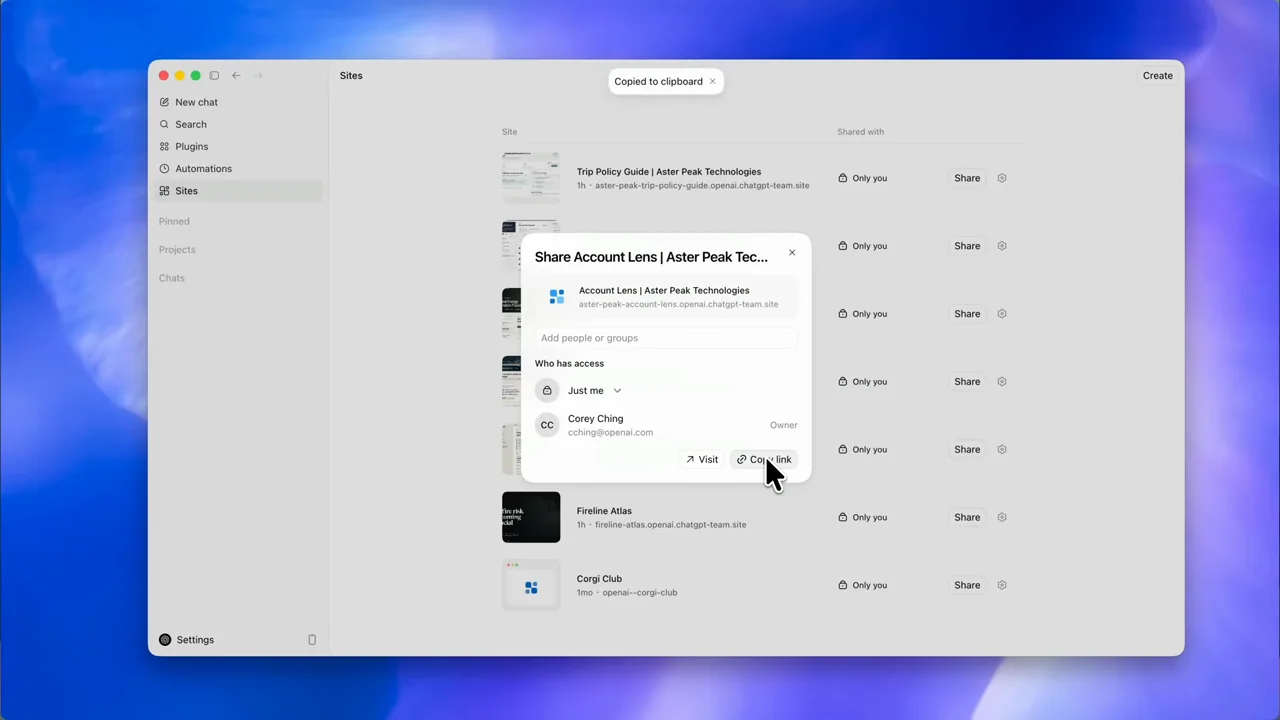Viewport: 1280px width, 720px height.
Task: Click the Add people or groups field
Action: coord(666,338)
